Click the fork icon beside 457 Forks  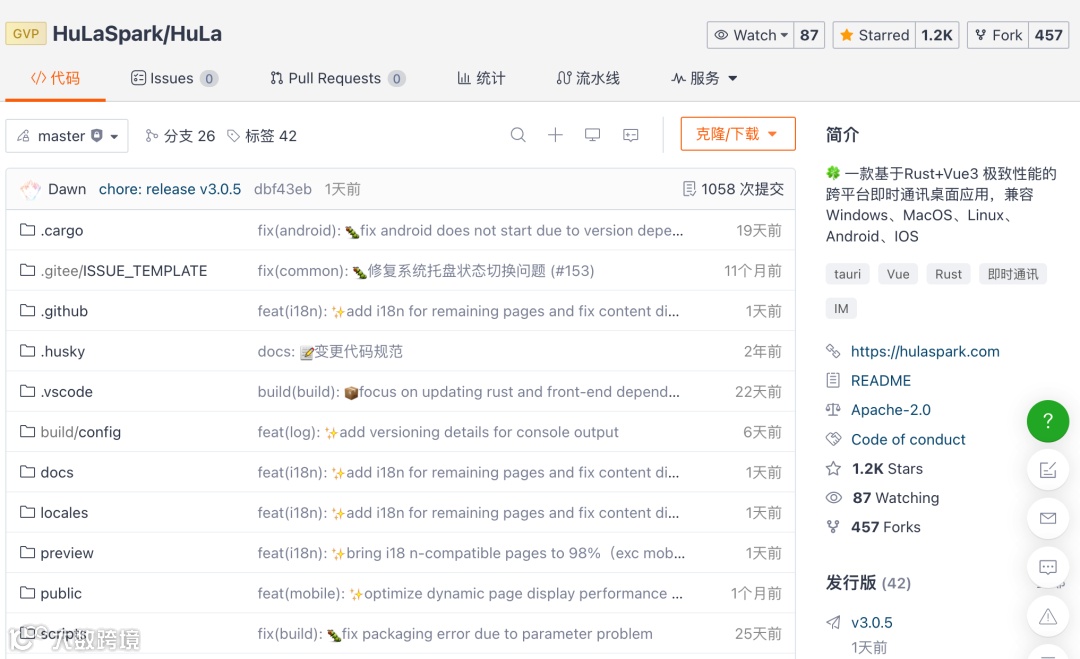tap(833, 527)
